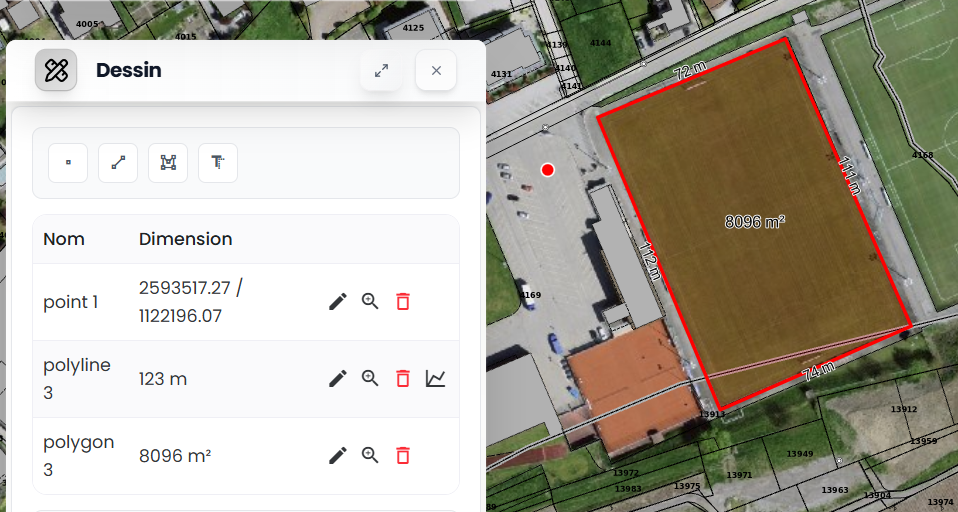
Task: Expand the Dessin panel
Action: [381, 70]
